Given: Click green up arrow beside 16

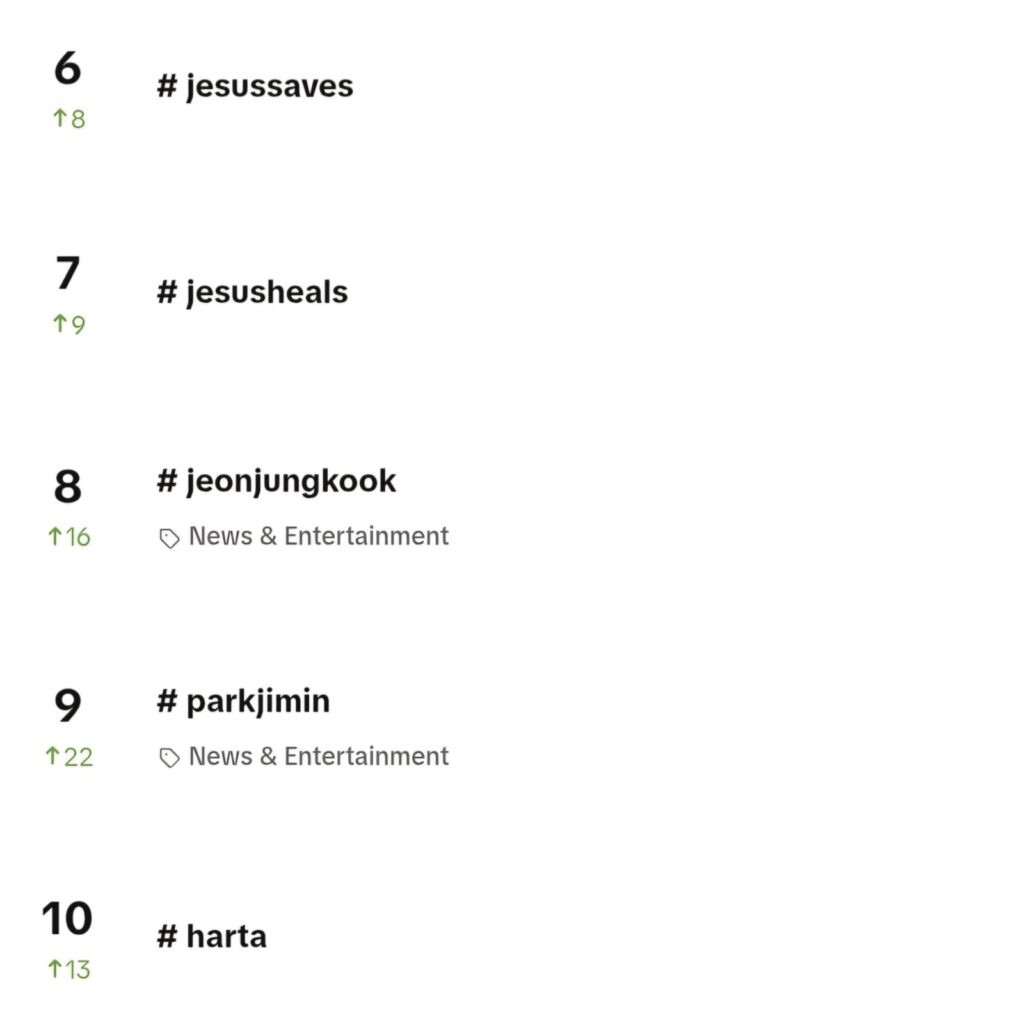Looking at the screenshot, I should coord(55,536).
